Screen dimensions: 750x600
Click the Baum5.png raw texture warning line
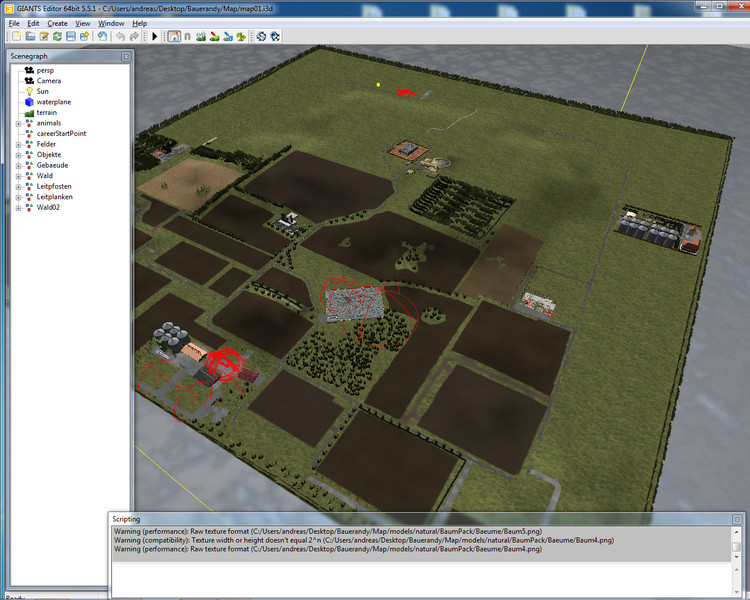328,531
